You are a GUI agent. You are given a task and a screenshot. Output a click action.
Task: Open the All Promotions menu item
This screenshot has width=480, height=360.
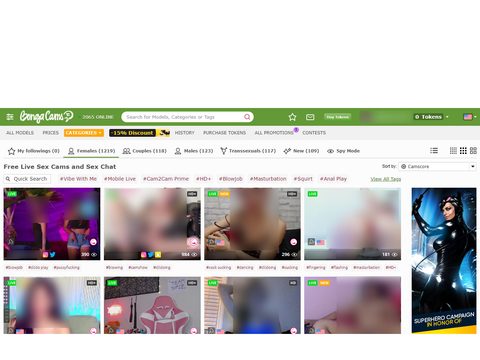coord(274,133)
